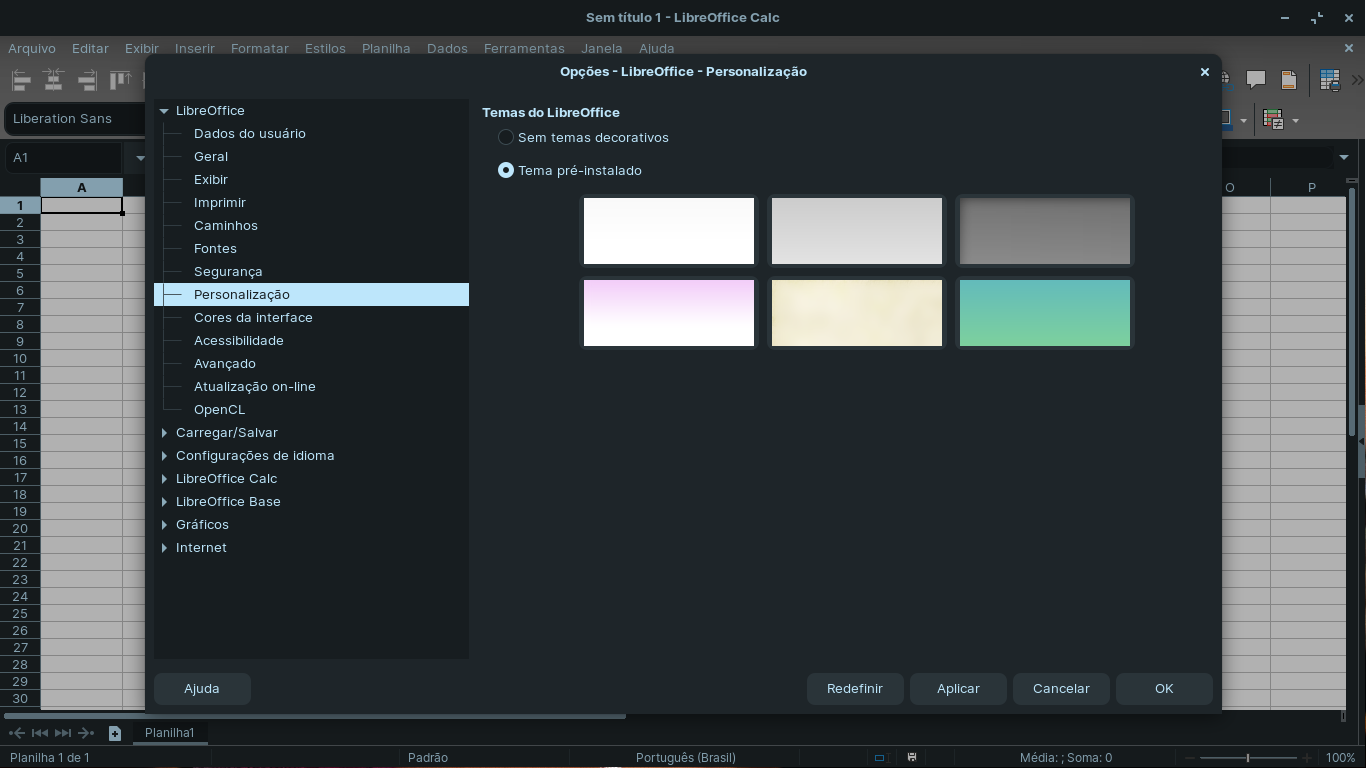Select 'Acessibilidade' tree item
Image resolution: width=1366 pixels, height=768 pixels.
[239, 340]
